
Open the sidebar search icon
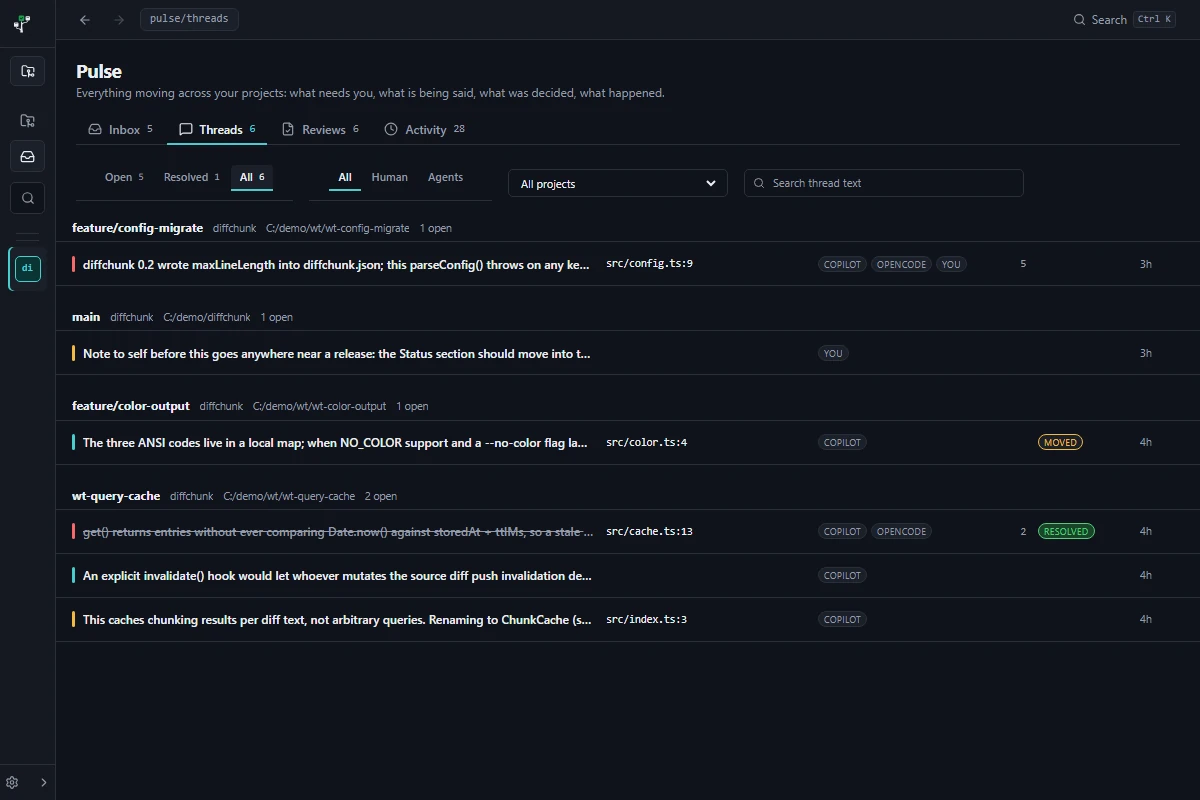pyautogui.click(x=28, y=198)
